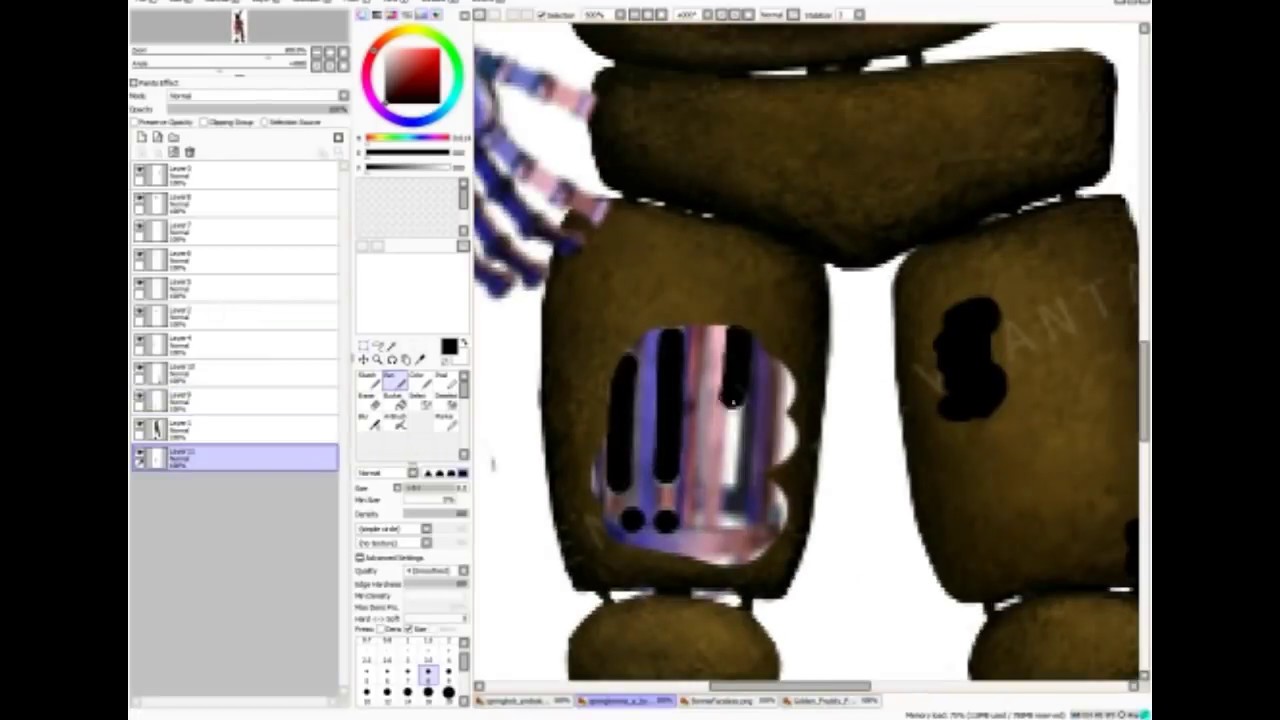Switch to the Faceless.png document tab
The height and width of the screenshot is (720, 1280).
tap(727, 701)
